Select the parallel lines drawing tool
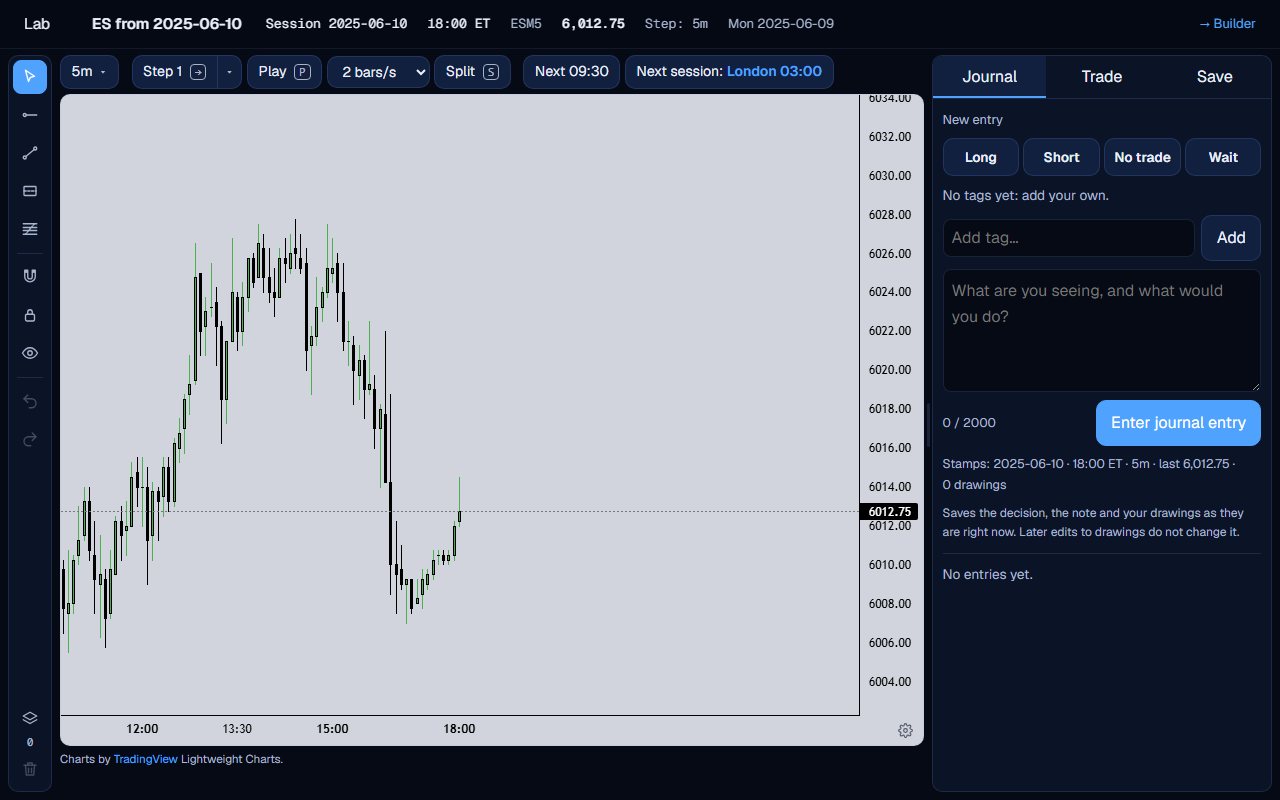Image resolution: width=1280 pixels, height=800 pixels. click(30, 229)
